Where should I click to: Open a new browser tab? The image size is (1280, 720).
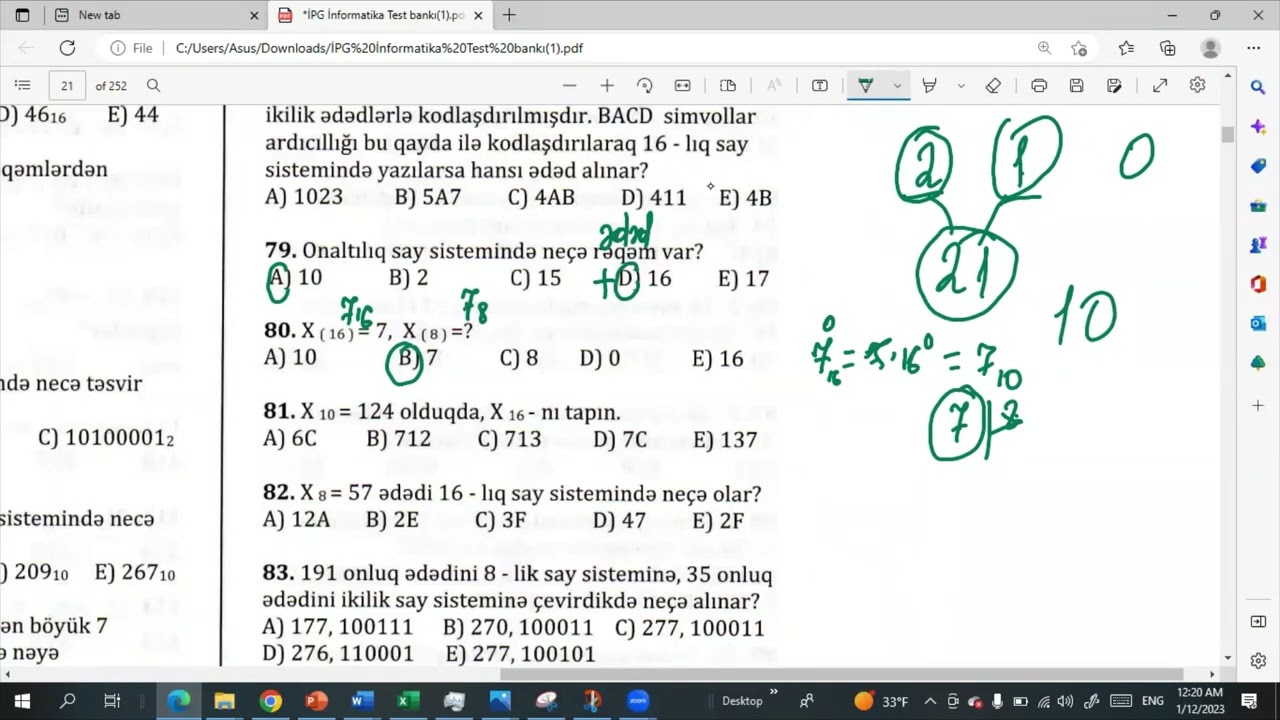(510, 15)
